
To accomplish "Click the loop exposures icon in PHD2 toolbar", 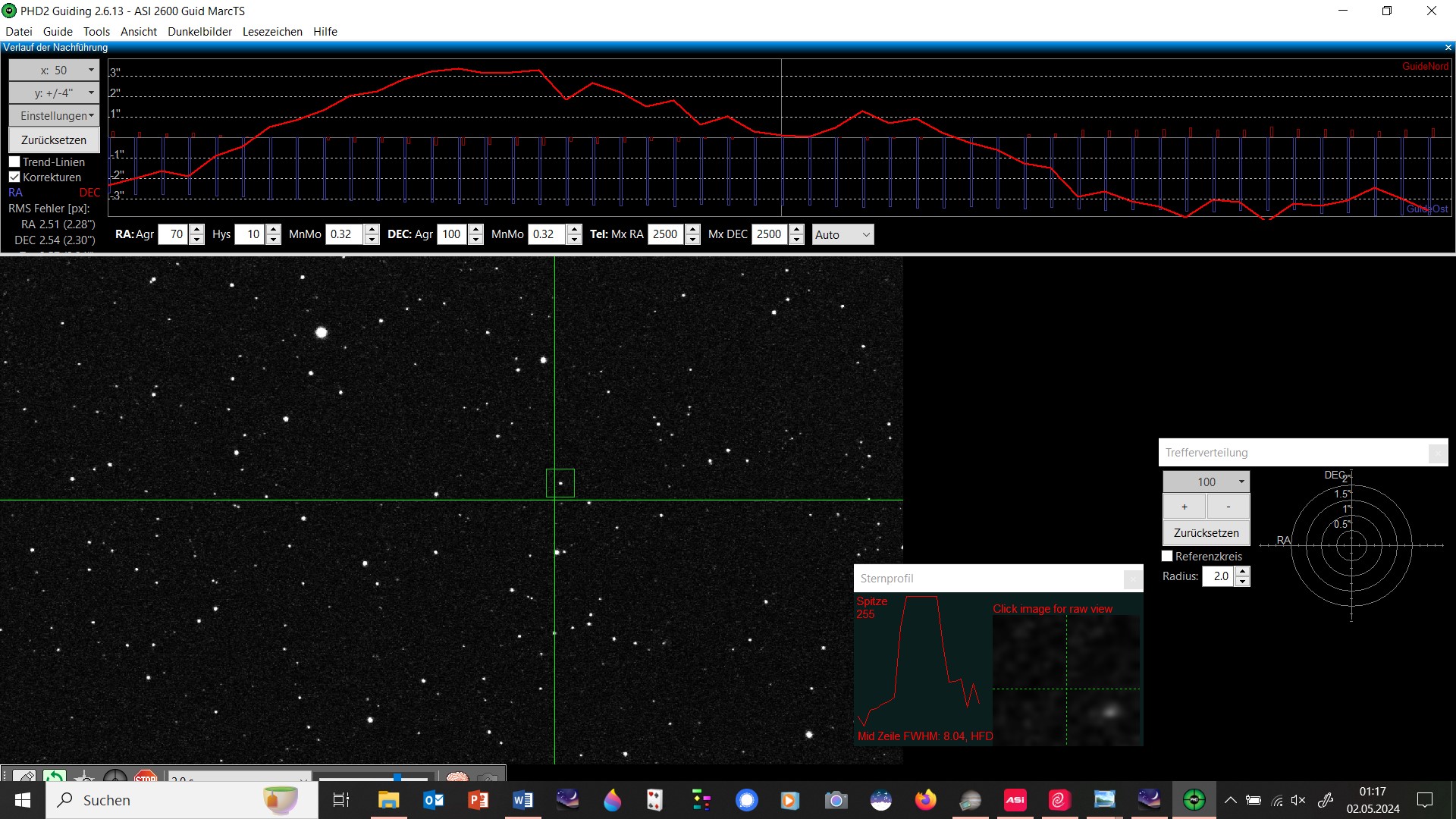I will [x=55, y=777].
